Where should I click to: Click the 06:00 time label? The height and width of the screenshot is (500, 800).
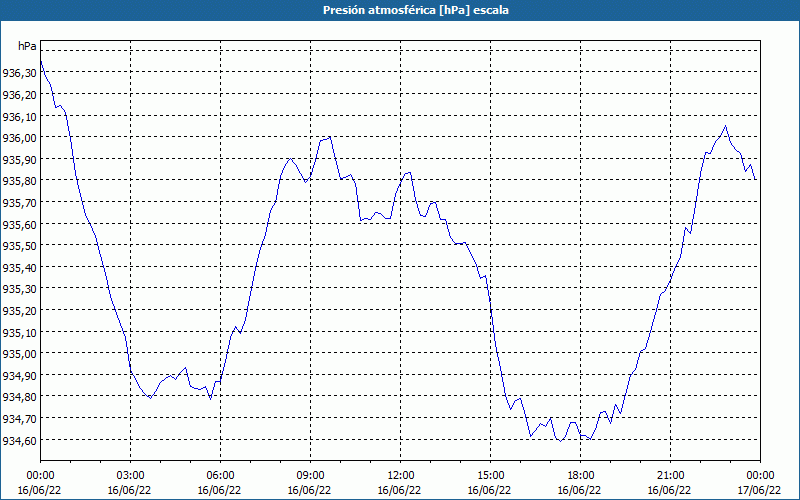220,476
